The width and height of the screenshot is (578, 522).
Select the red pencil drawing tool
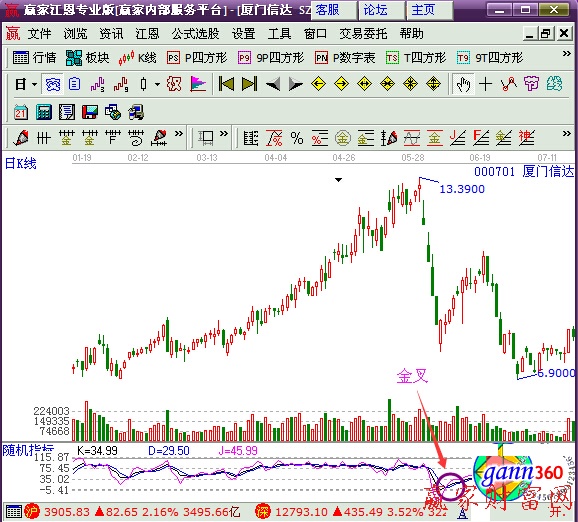21,139
